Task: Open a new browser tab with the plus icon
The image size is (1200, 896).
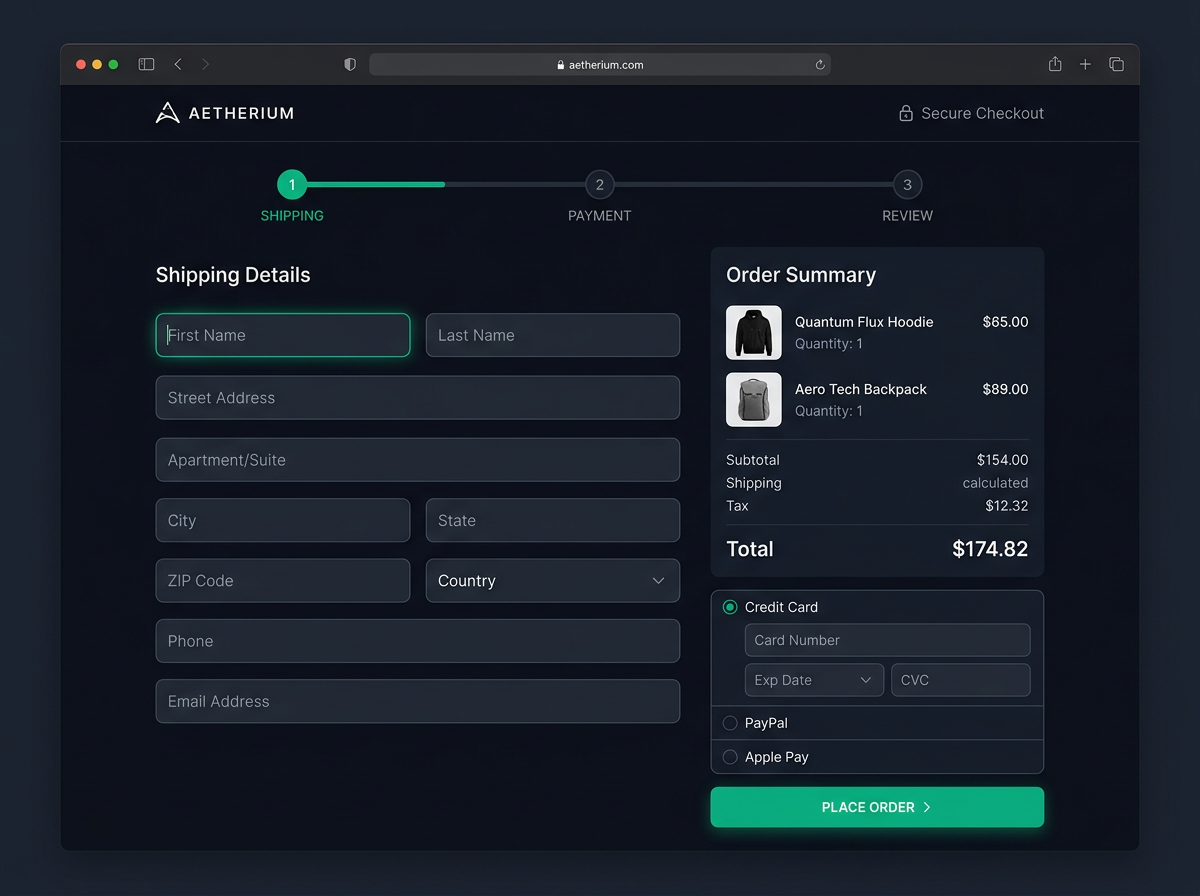Action: coord(1085,63)
